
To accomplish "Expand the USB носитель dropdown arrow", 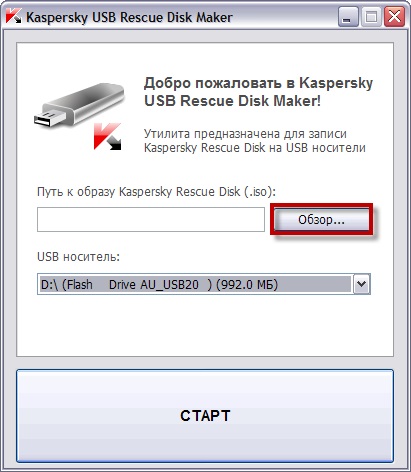I will click(362, 284).
